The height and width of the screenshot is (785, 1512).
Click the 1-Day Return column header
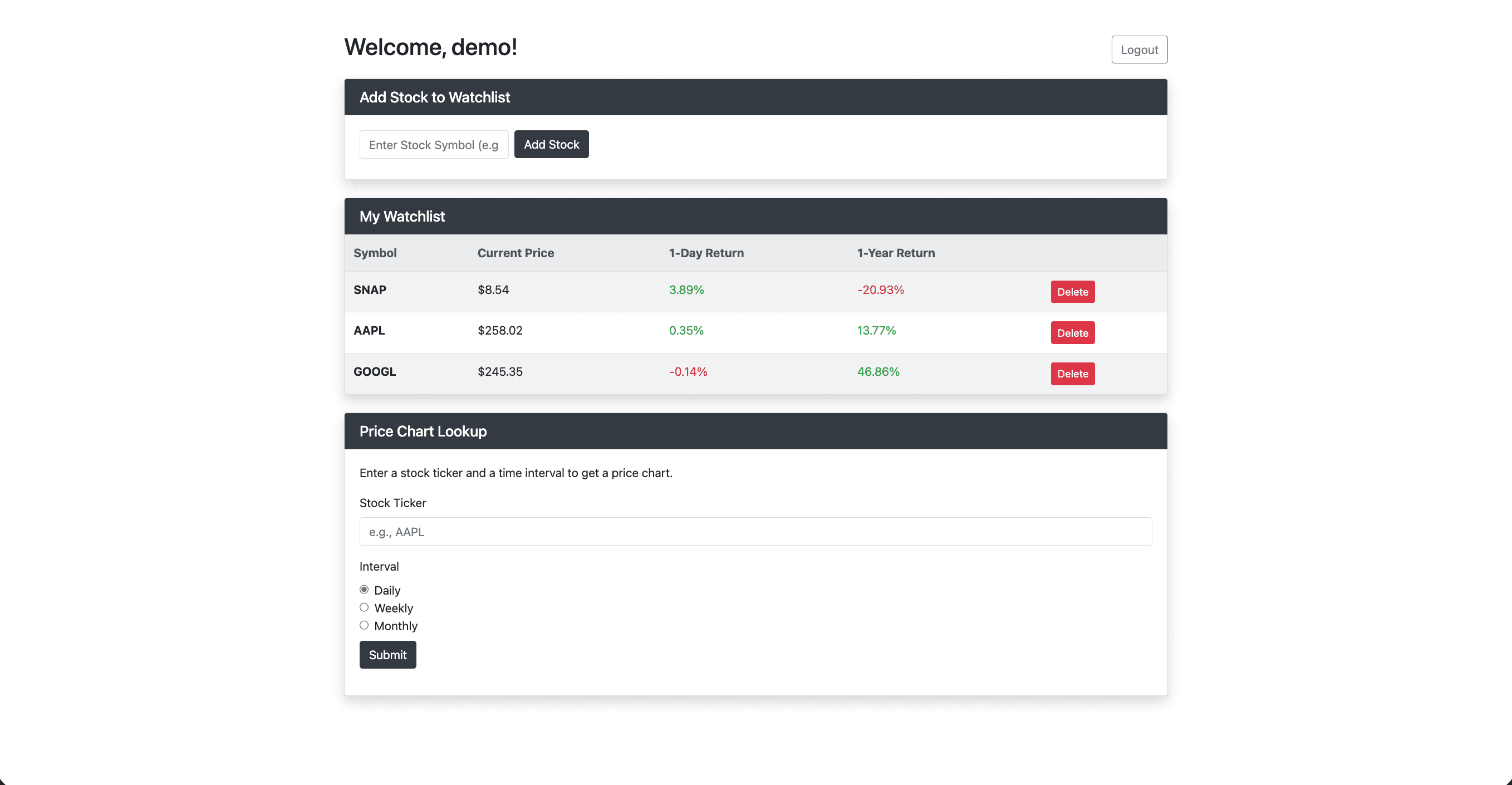click(705, 253)
